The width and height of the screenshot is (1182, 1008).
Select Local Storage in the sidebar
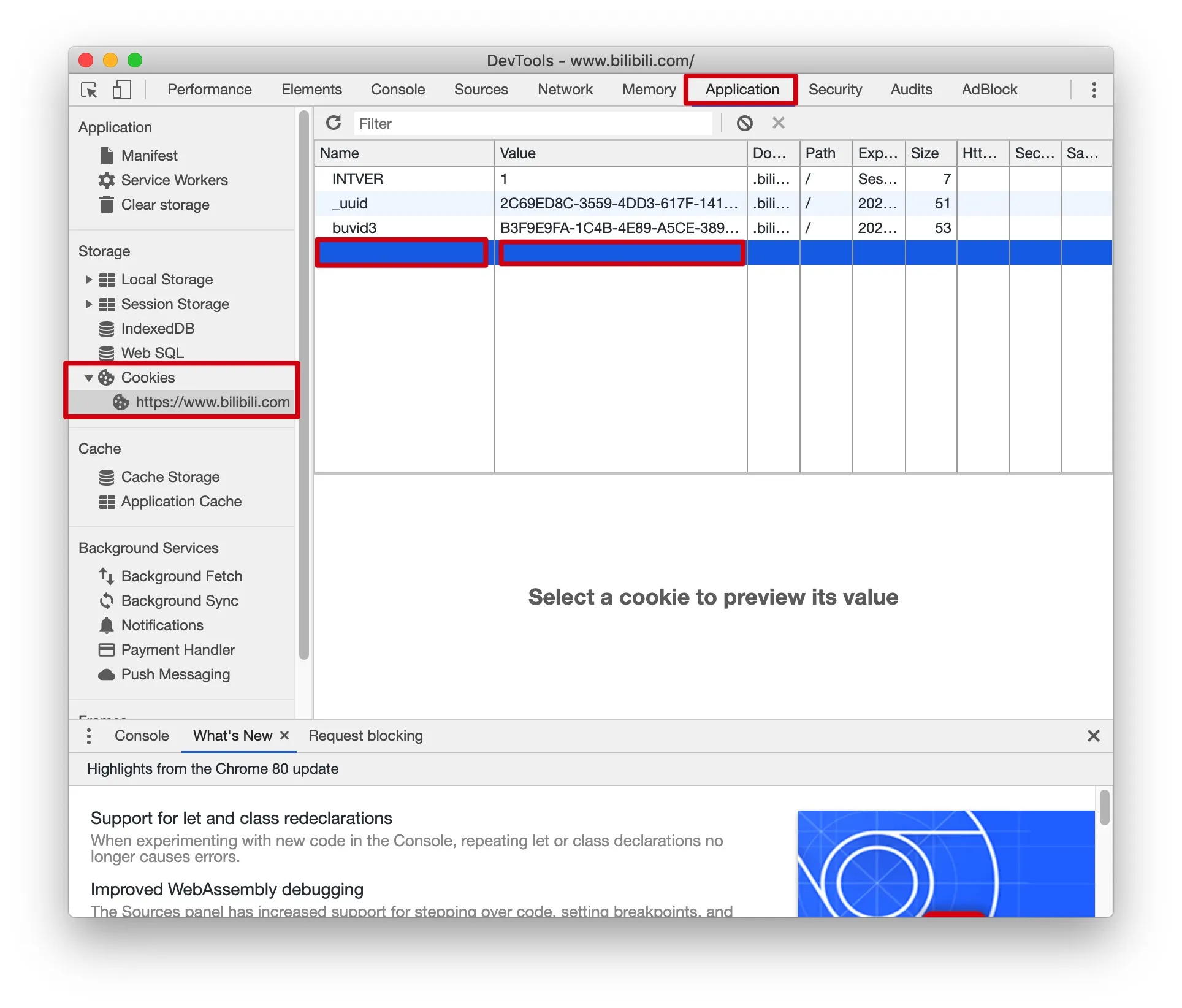(167, 280)
